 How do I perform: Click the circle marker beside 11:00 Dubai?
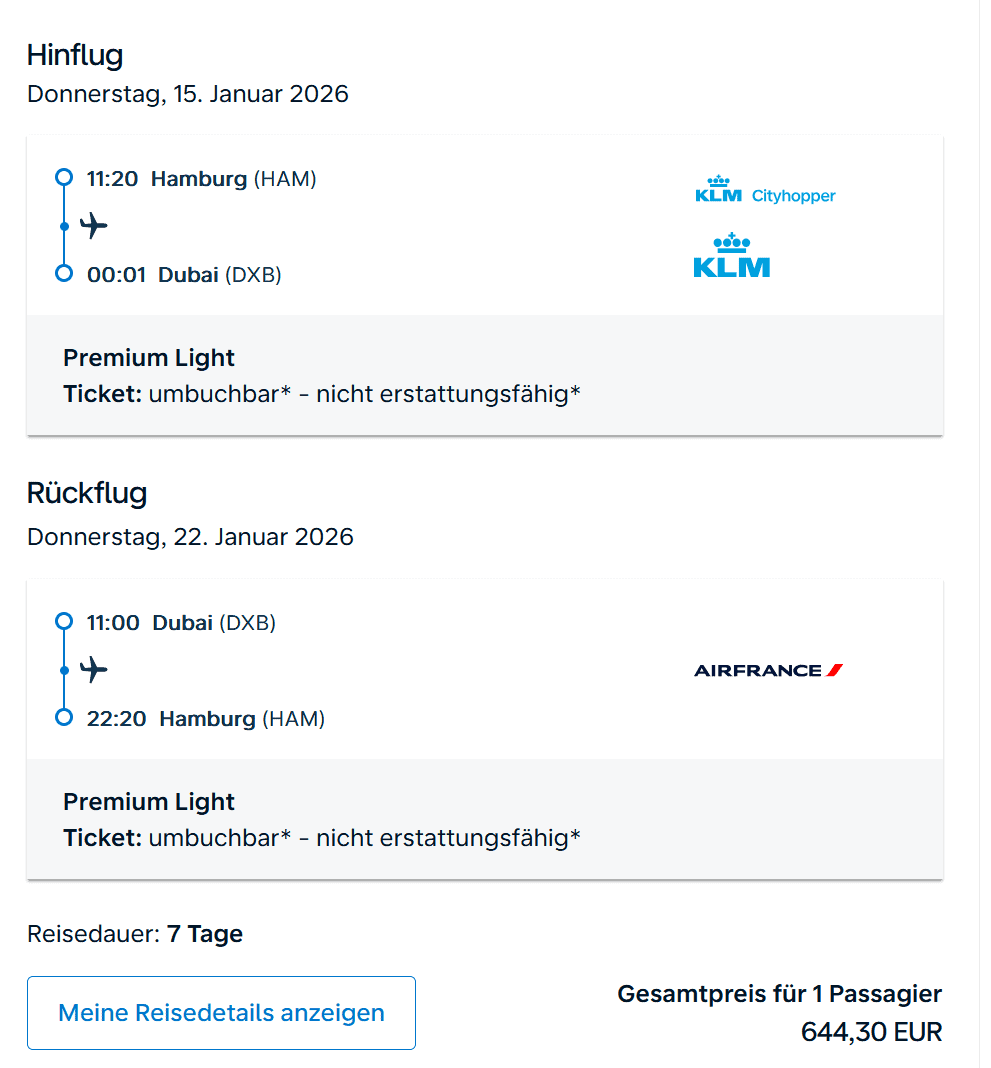click(64, 622)
